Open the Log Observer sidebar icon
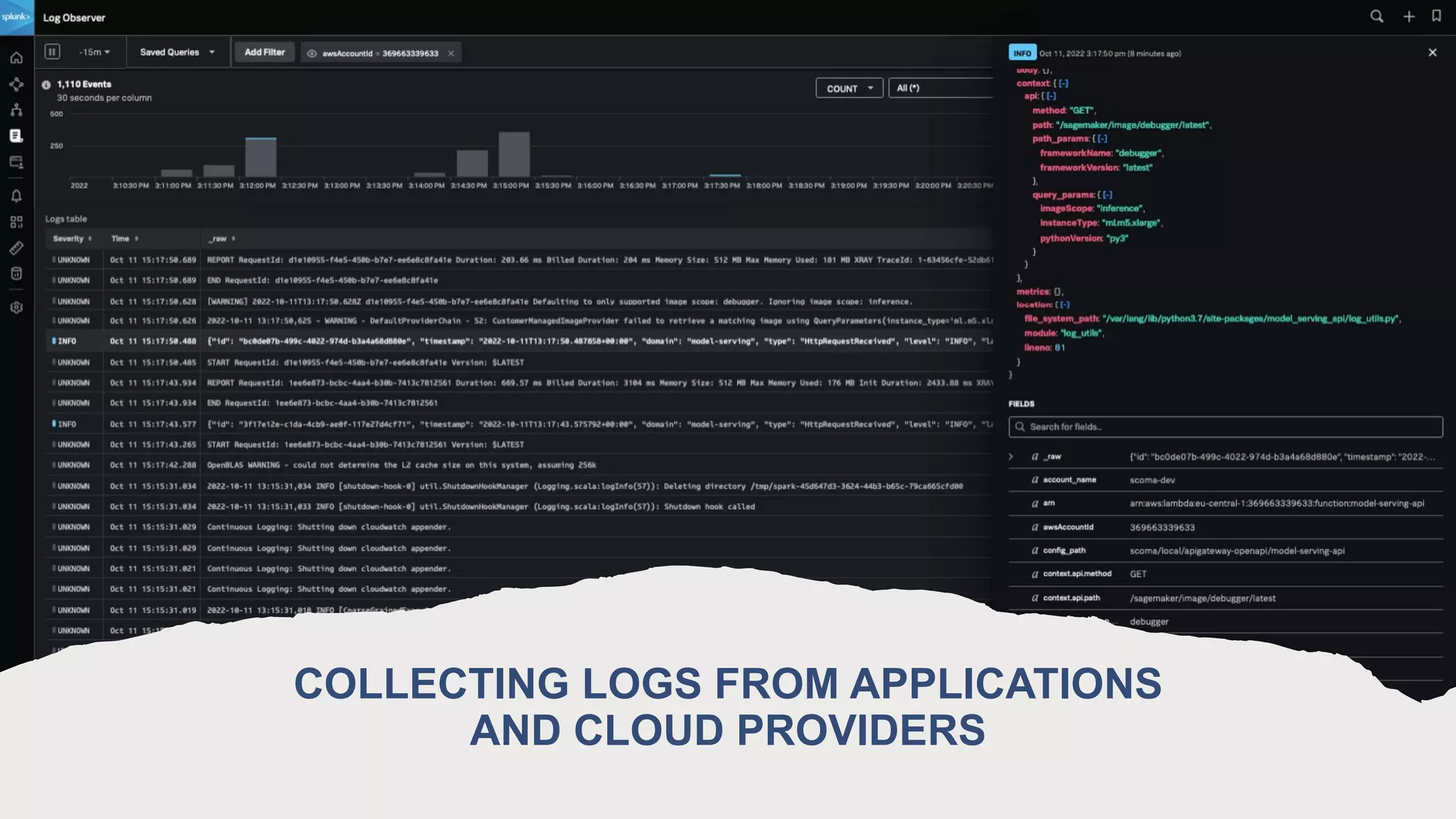1456x819 pixels. [x=16, y=136]
